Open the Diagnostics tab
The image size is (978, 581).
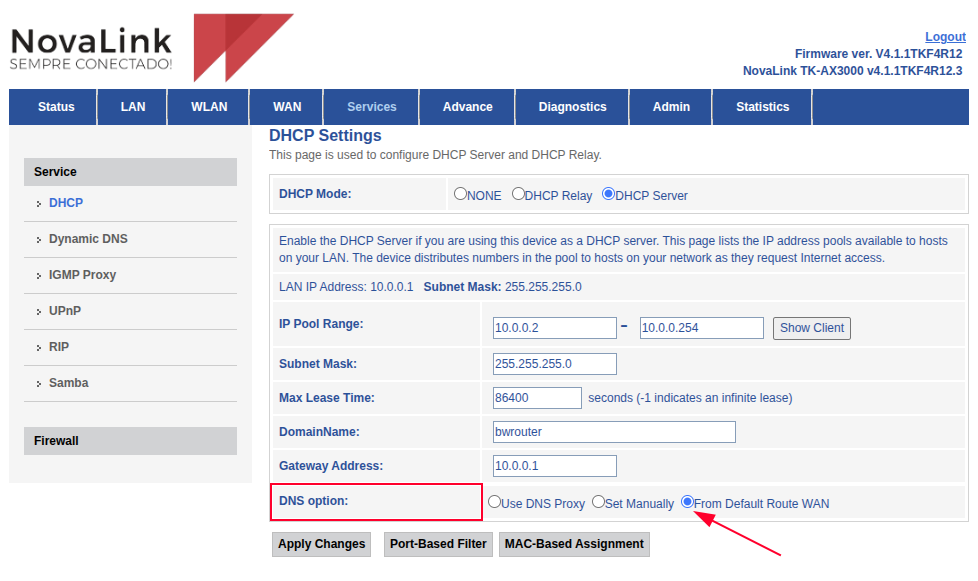[572, 107]
